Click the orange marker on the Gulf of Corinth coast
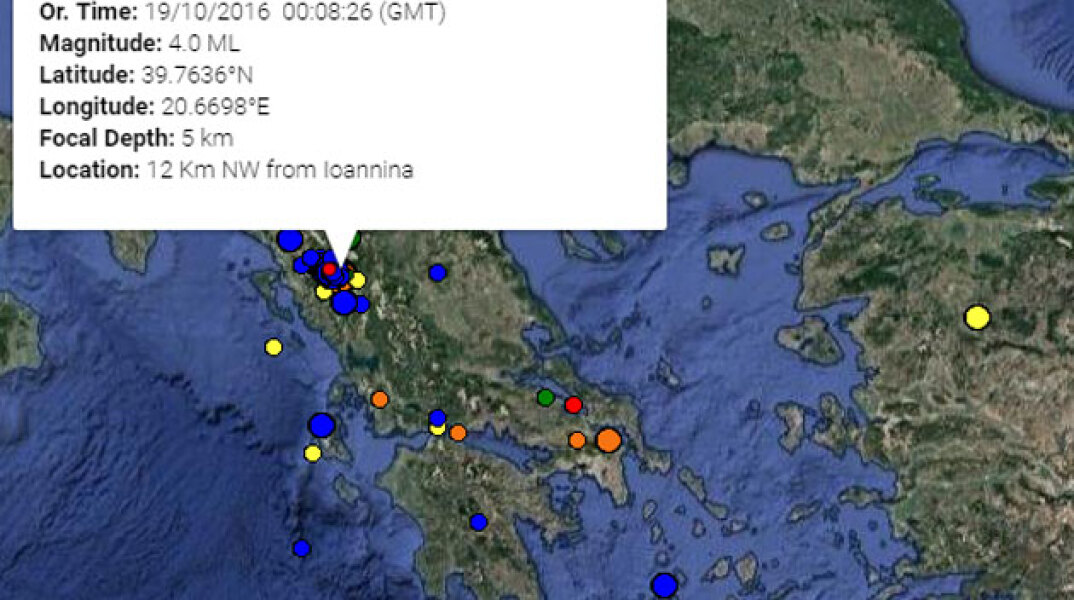 click(x=457, y=433)
